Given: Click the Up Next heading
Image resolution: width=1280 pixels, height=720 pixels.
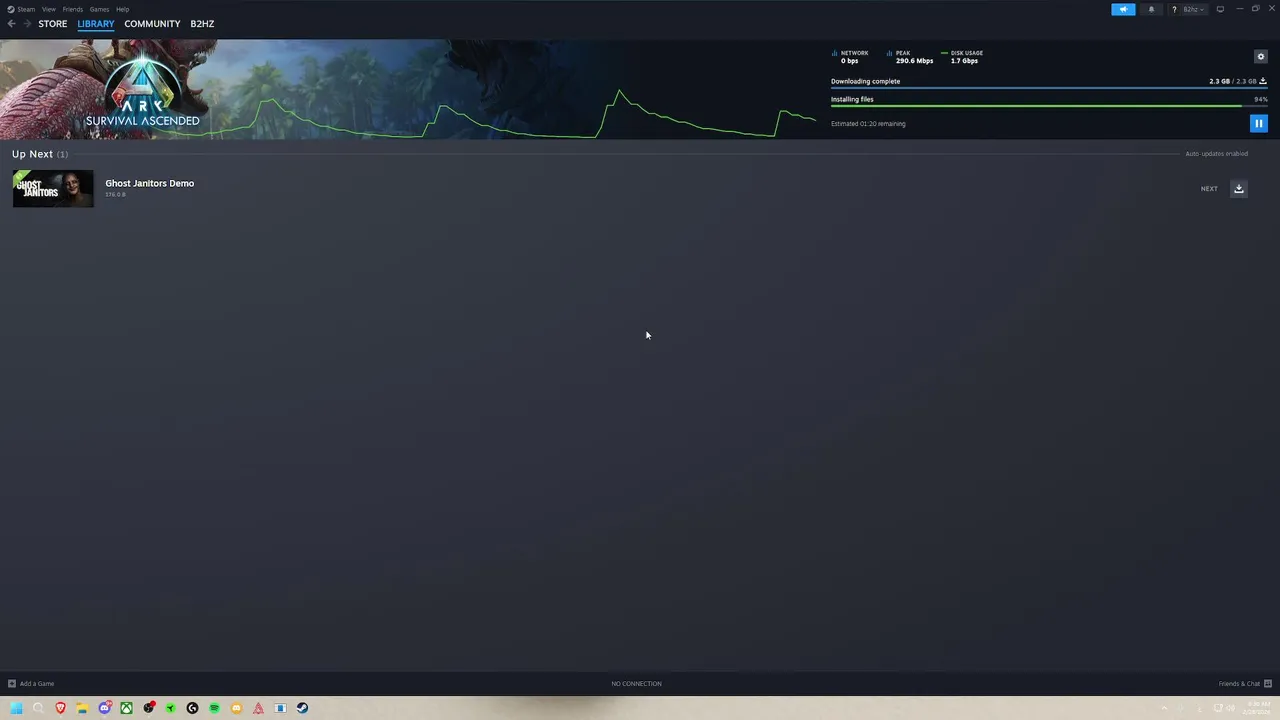Looking at the screenshot, I should click(x=32, y=154).
